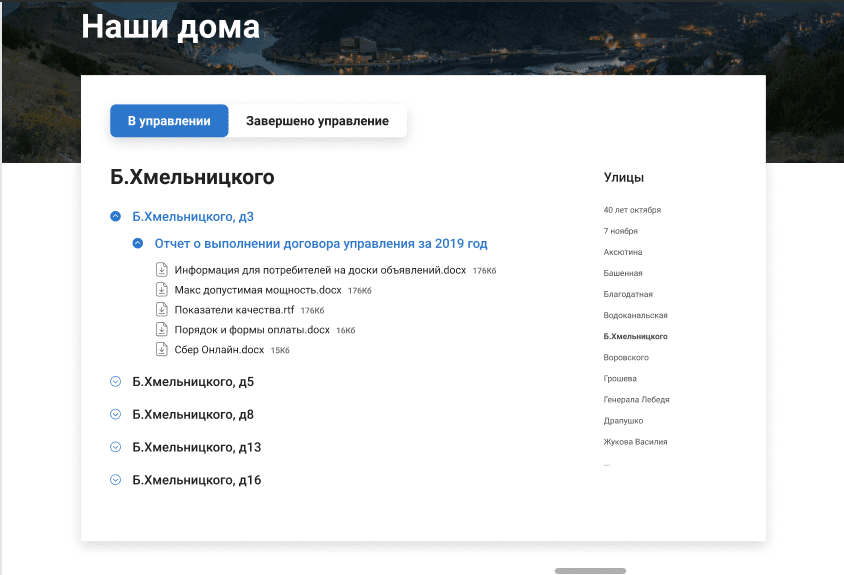Click file icon beside Показатели качества.rtf
This screenshot has width=844, height=575.
(x=162, y=310)
